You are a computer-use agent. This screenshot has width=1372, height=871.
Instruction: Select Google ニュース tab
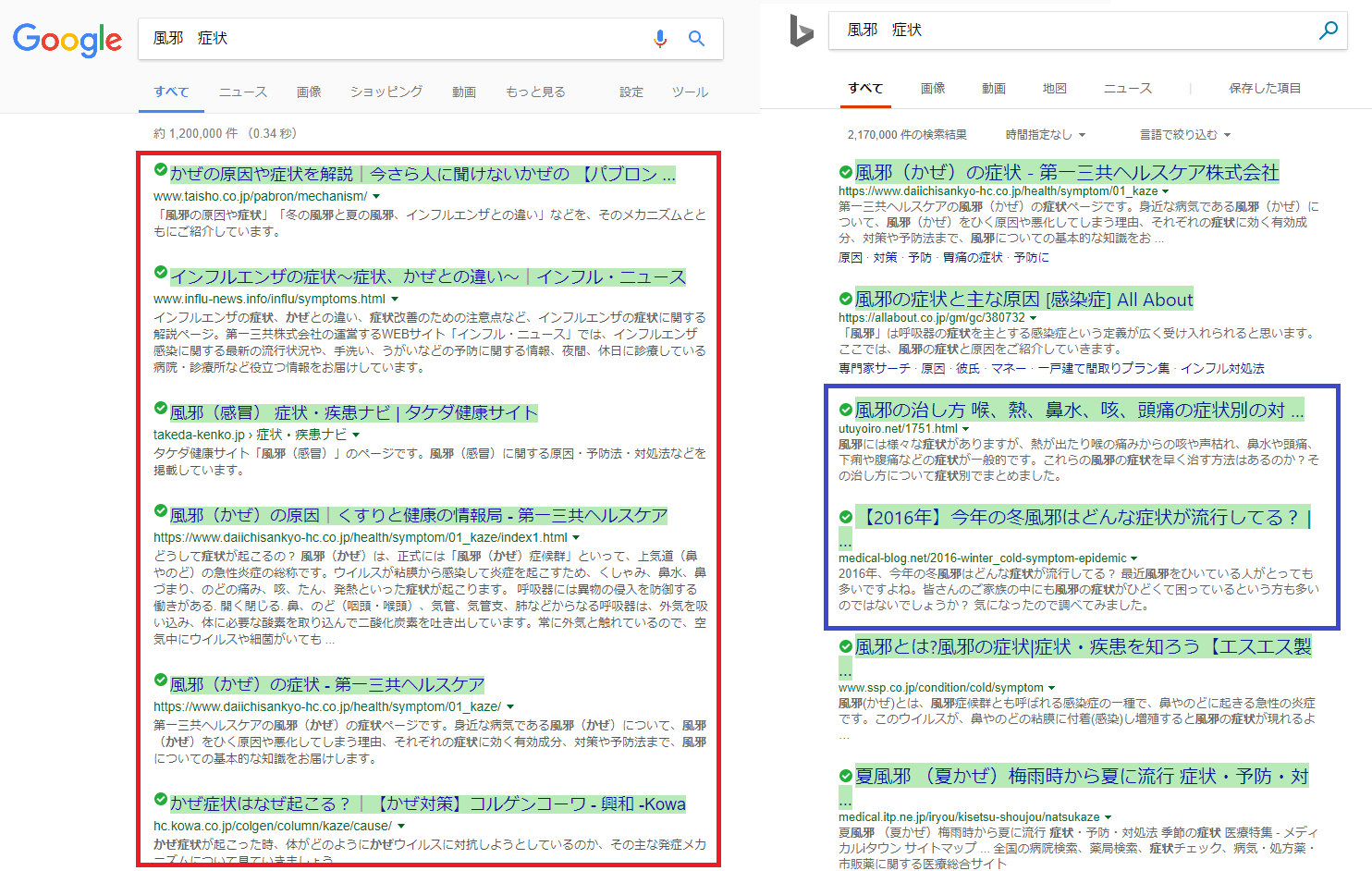pos(243,92)
